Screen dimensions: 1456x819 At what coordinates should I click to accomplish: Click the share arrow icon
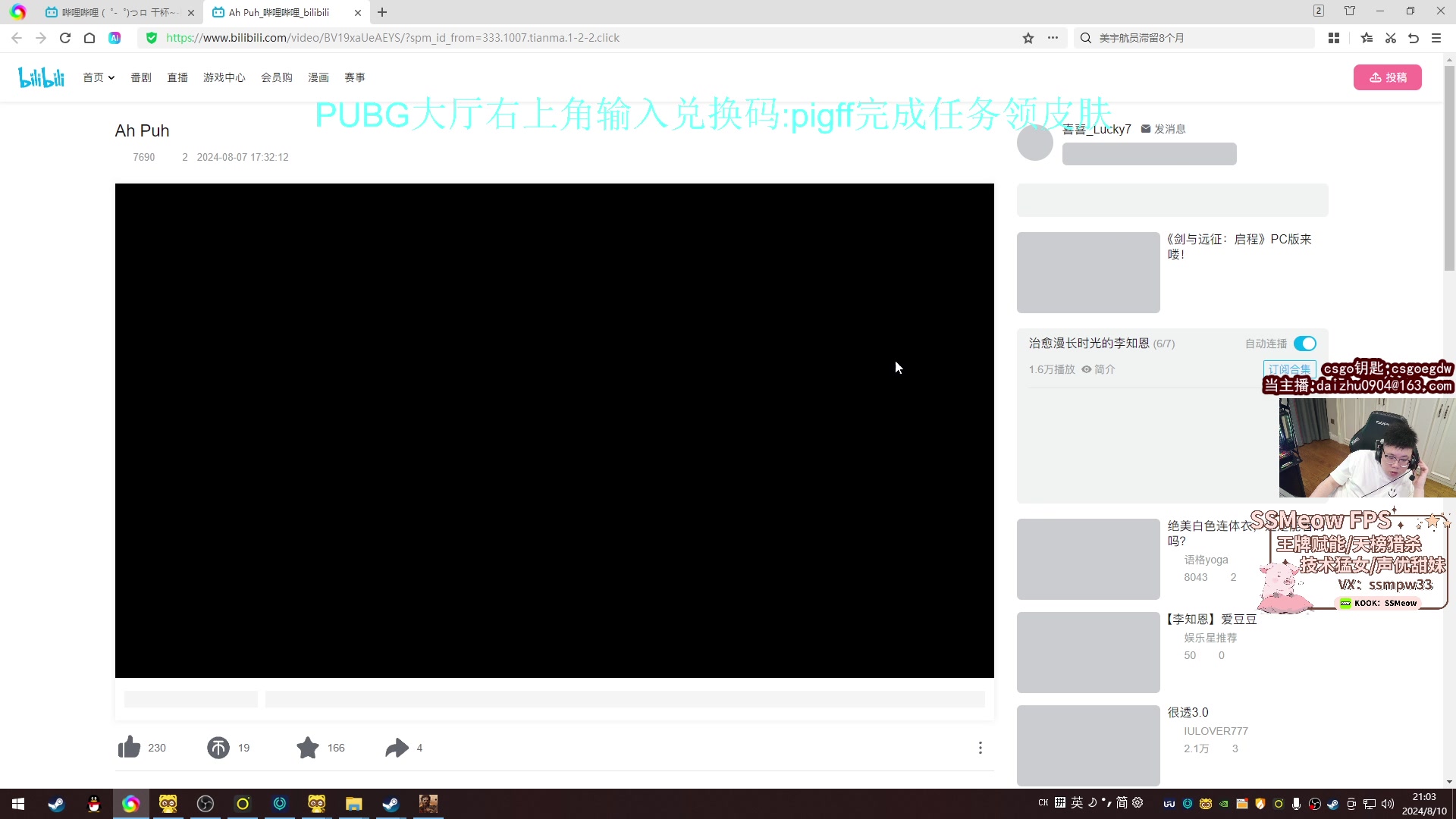(397, 748)
